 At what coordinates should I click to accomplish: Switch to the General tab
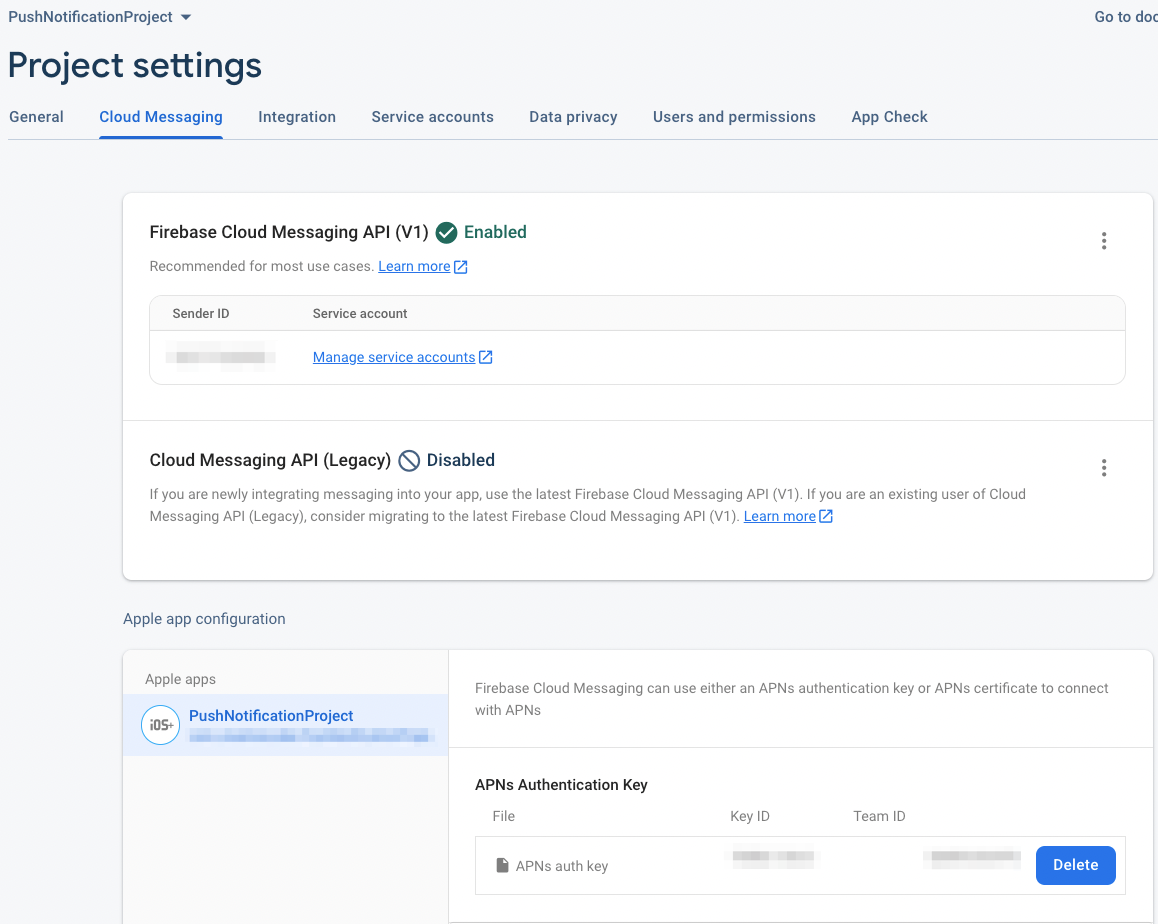tap(36, 117)
